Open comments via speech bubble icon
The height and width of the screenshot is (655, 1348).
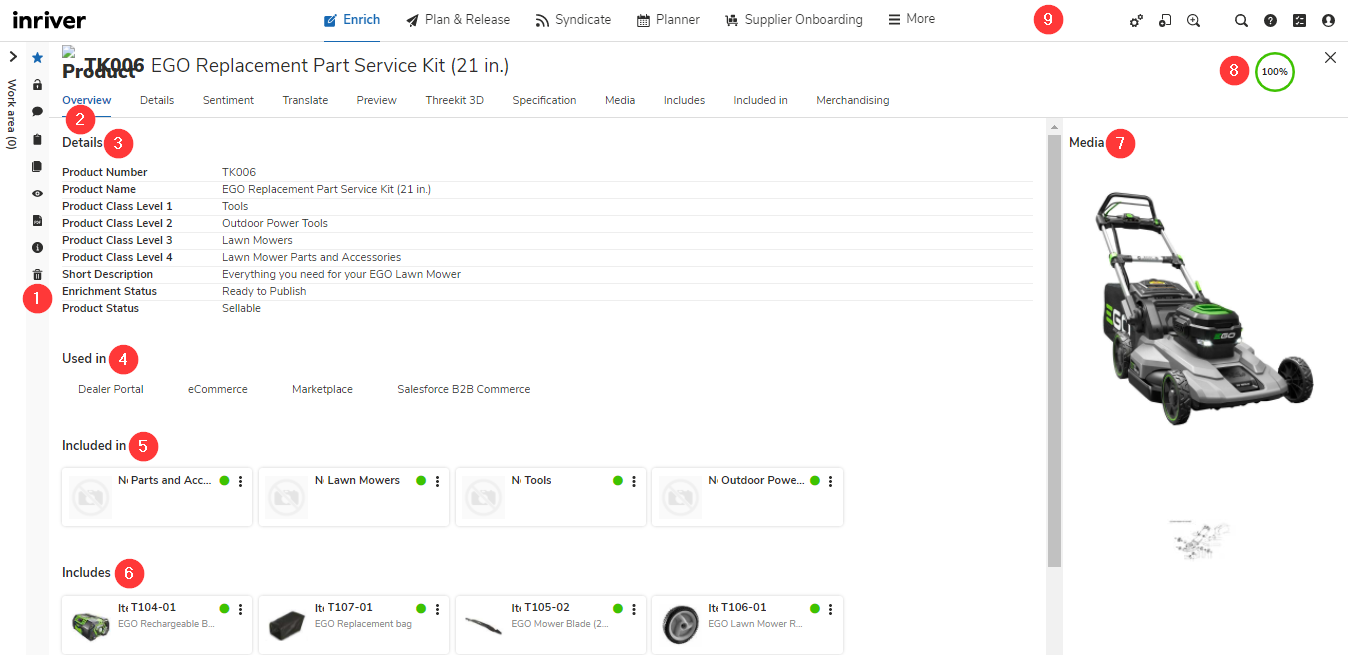pos(37,112)
